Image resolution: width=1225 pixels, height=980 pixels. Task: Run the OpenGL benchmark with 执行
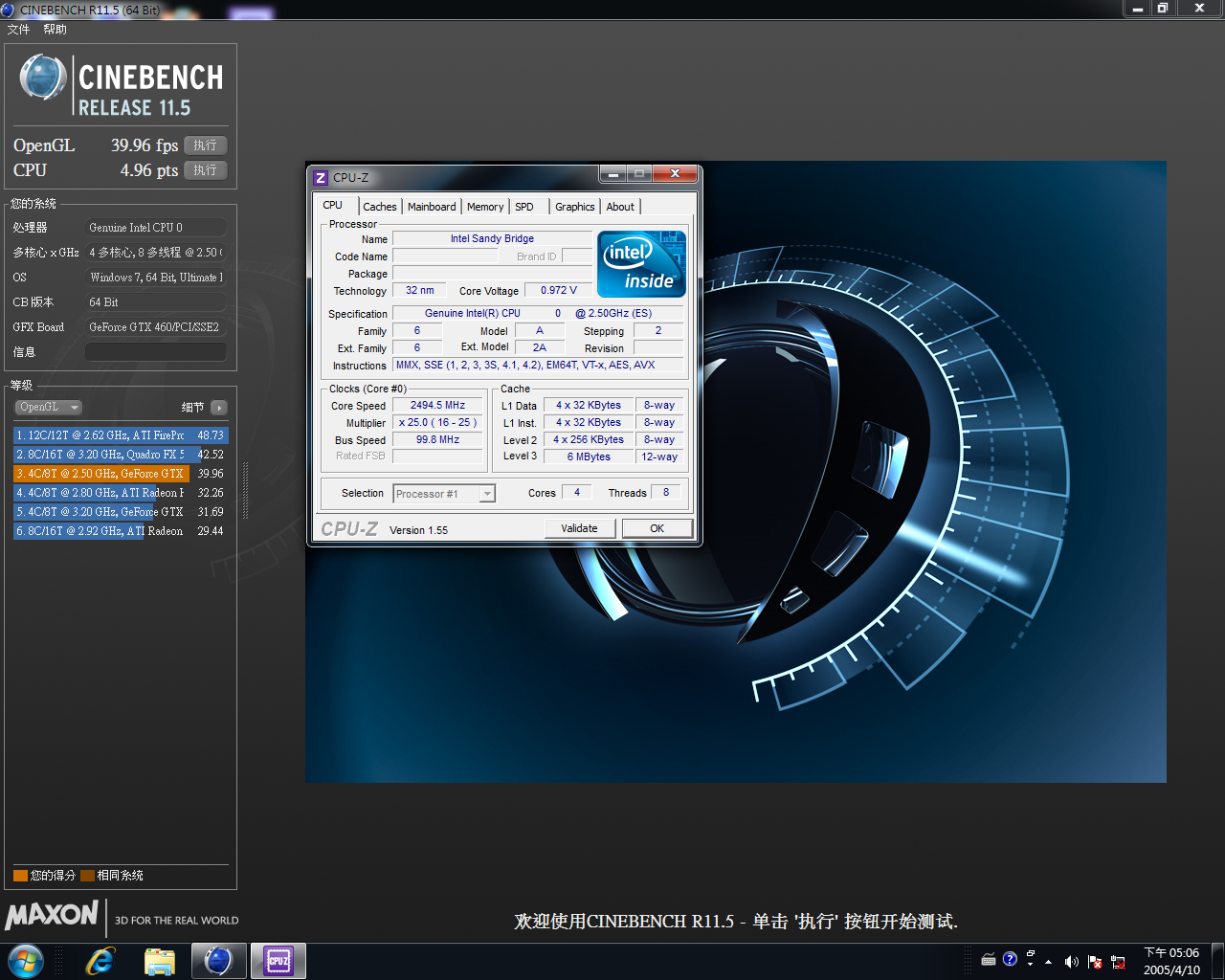pos(205,145)
